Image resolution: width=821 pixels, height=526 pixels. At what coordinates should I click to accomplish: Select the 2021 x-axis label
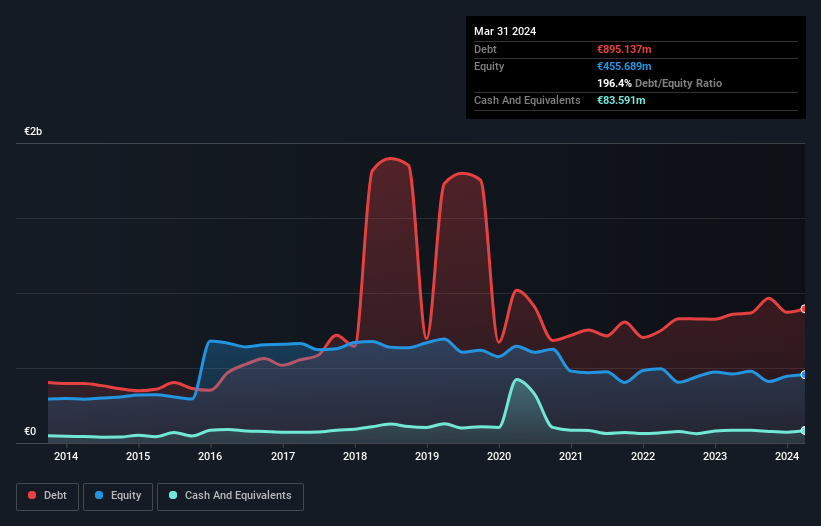[571, 456]
